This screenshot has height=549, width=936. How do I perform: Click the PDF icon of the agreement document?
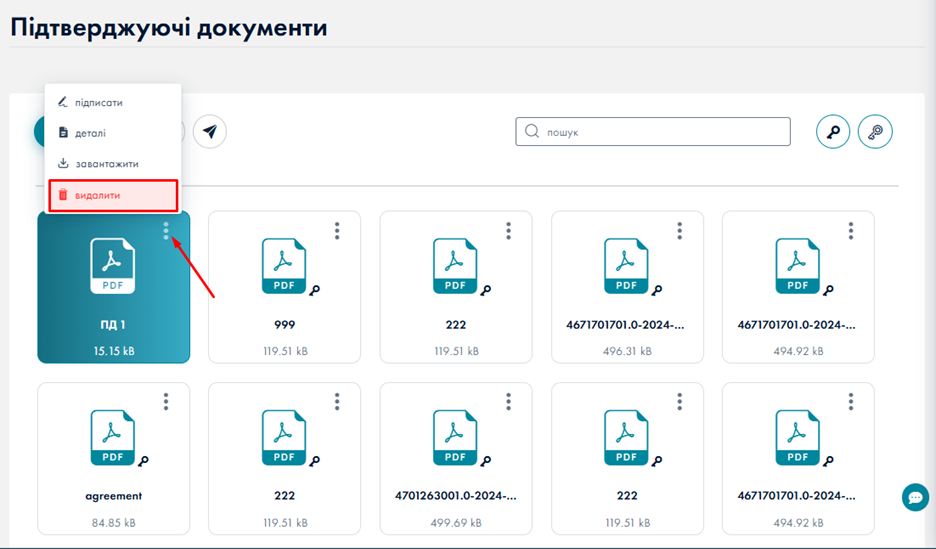112,438
